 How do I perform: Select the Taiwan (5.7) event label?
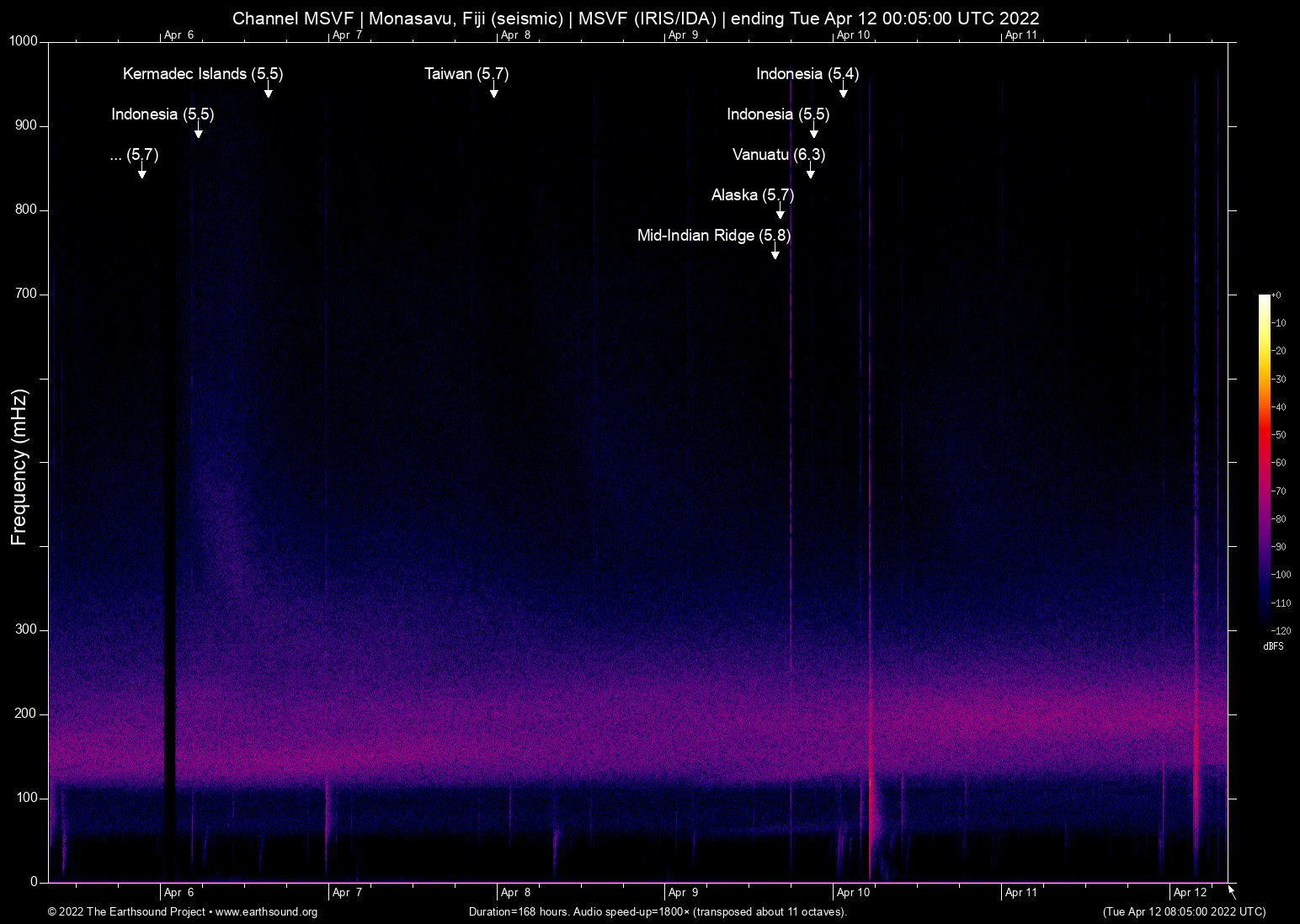coord(466,74)
